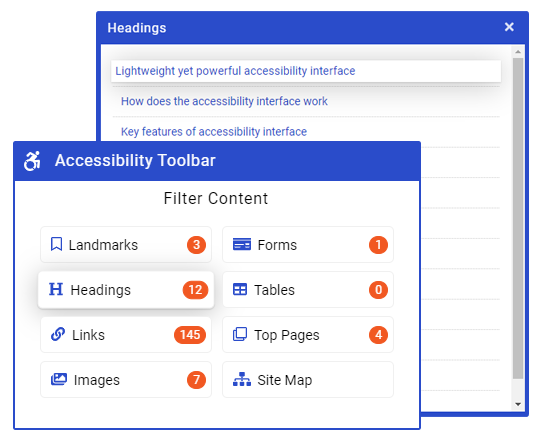Click the scrollbar down arrow in Headings panel
540x440 pixels.
[518, 404]
